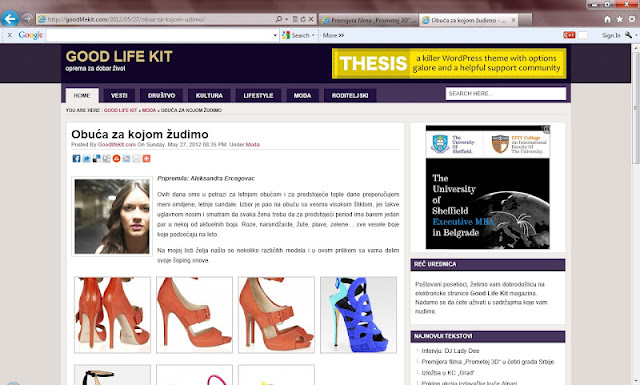Click the Moda category link under title
Screen dimensions: 640x385
(253, 145)
